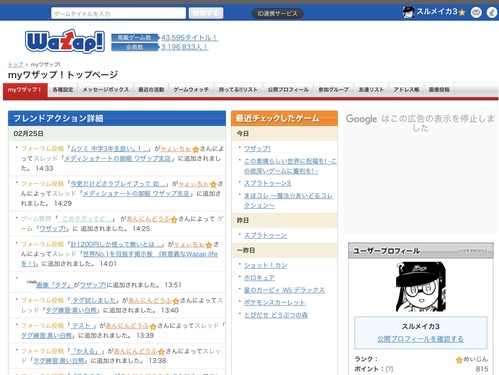Click the search submit button
This screenshot has width=499, height=375.
coord(206,13)
